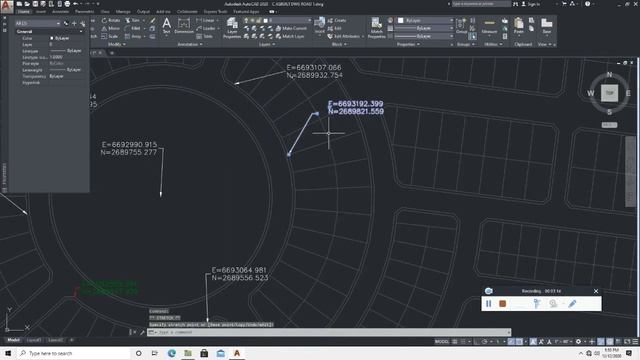Click Select Objects icon in Properties palette
Image resolution: width=640 pixels, height=360 pixels.
click(74, 24)
